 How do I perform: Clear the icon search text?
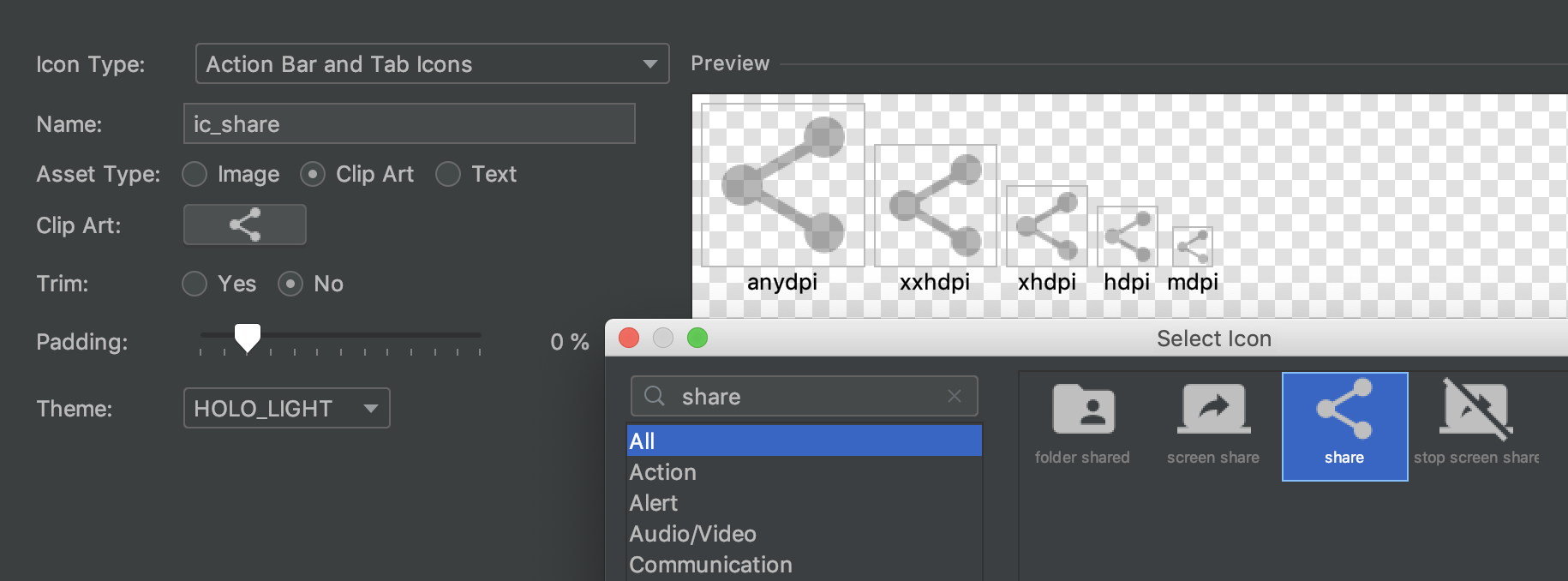pyautogui.click(x=955, y=396)
